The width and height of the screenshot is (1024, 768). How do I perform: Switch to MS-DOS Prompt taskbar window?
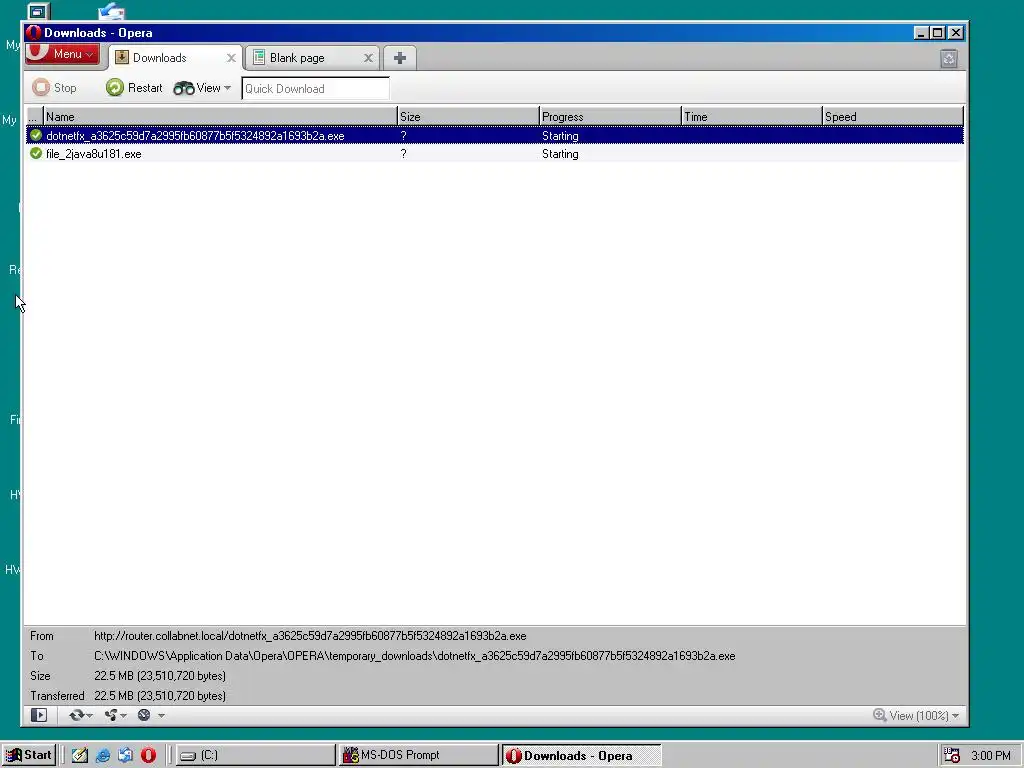click(419, 755)
